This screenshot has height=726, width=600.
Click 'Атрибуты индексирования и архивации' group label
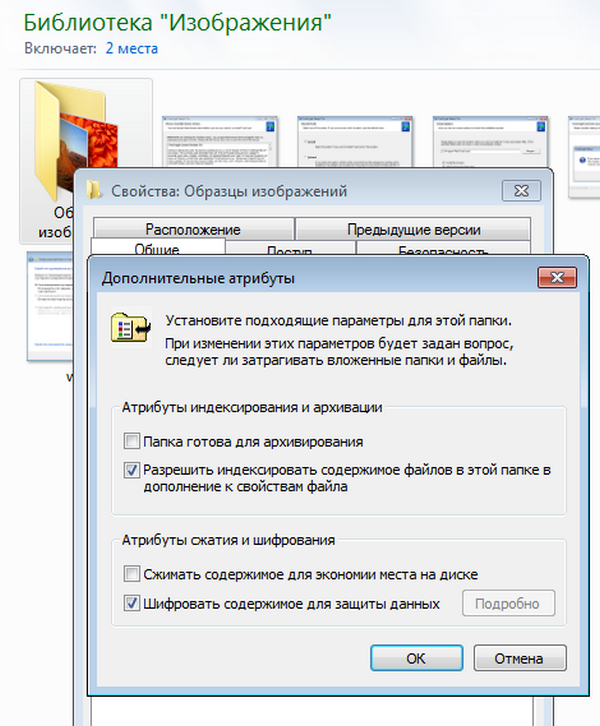[252, 407]
